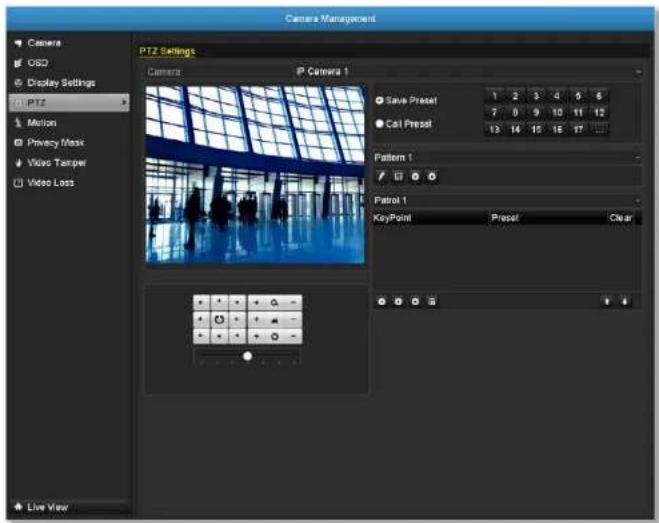
Task: Increase focus with the middle-row plus
Action: (x=256, y=319)
